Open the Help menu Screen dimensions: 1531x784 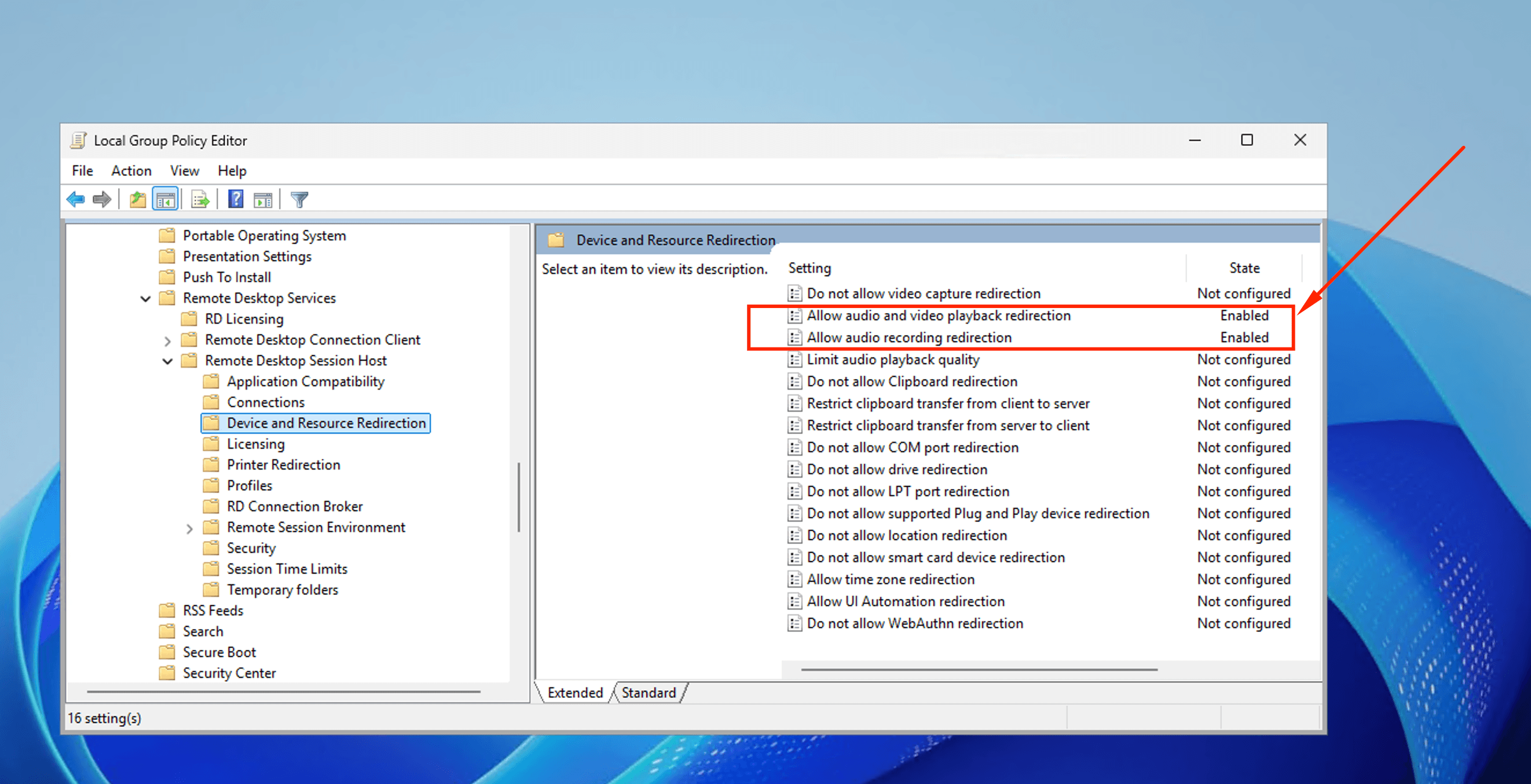click(232, 171)
